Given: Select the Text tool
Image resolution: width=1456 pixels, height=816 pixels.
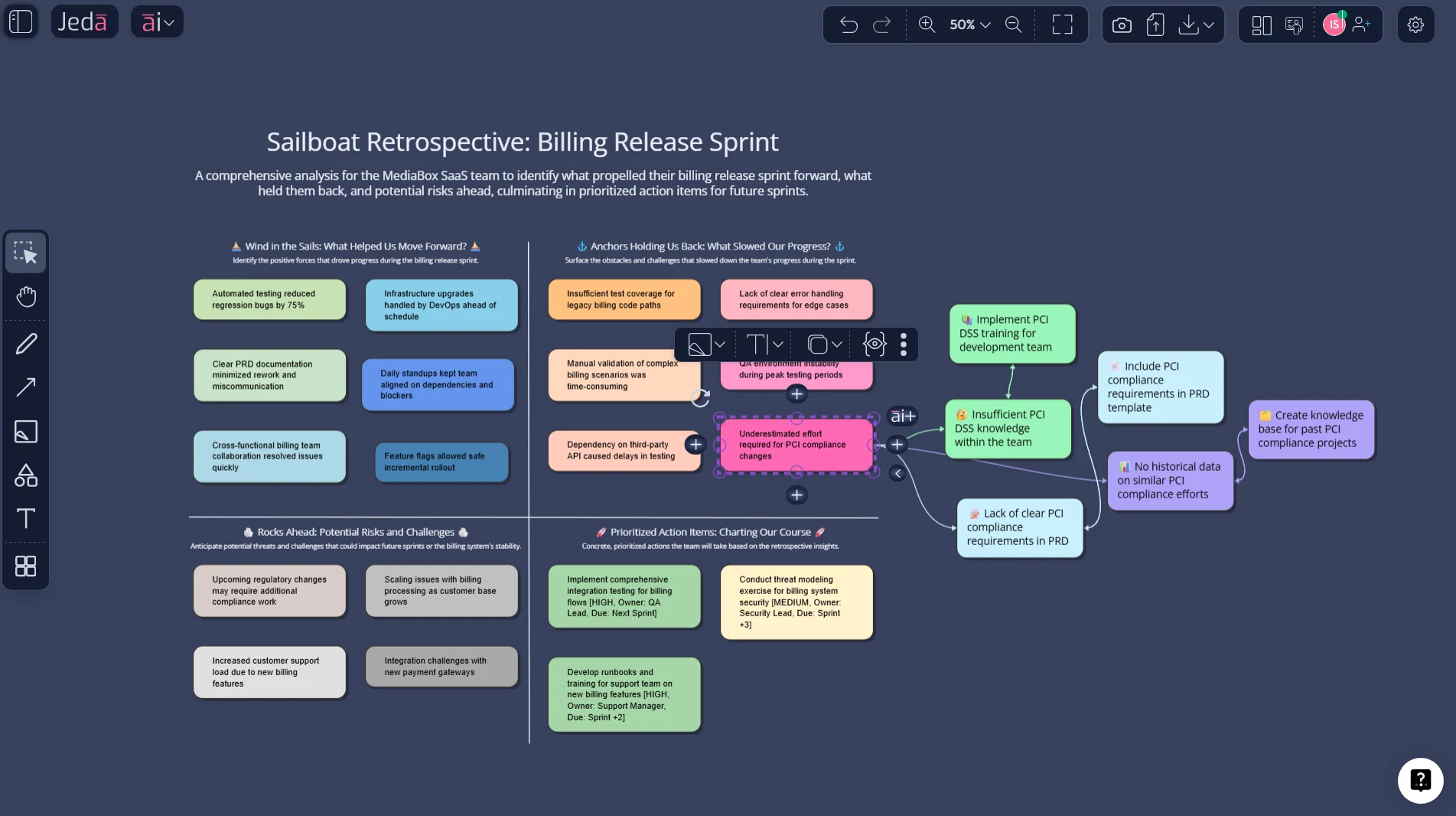Looking at the screenshot, I should point(25,519).
